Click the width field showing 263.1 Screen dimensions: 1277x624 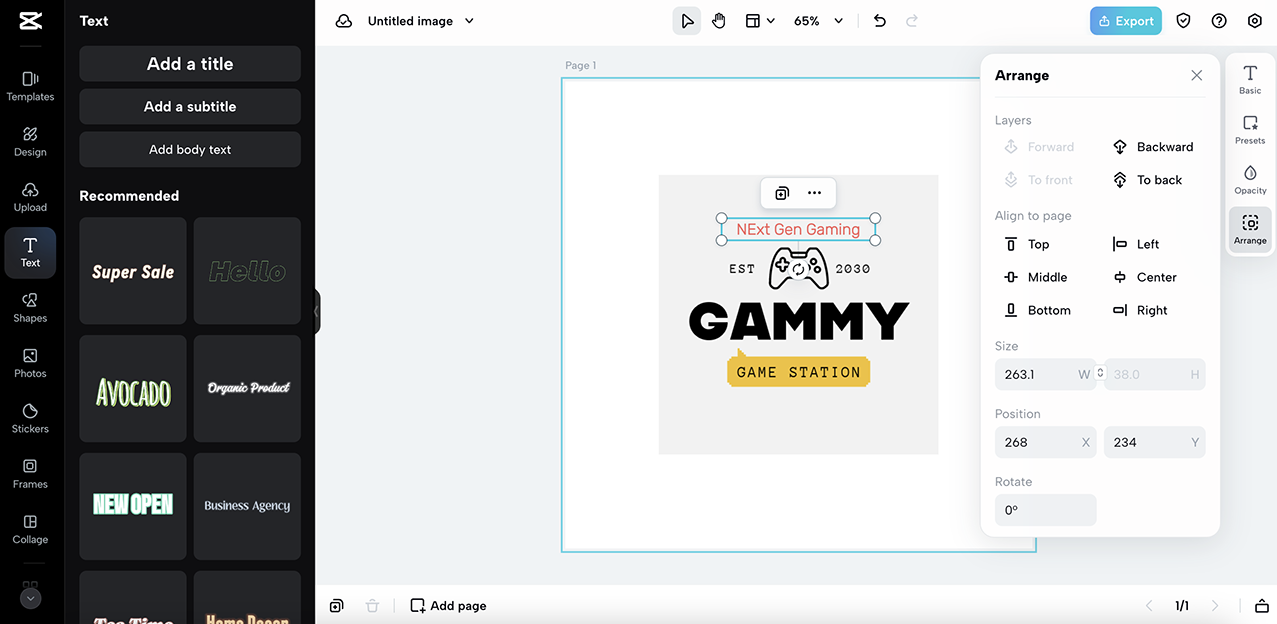1045,374
